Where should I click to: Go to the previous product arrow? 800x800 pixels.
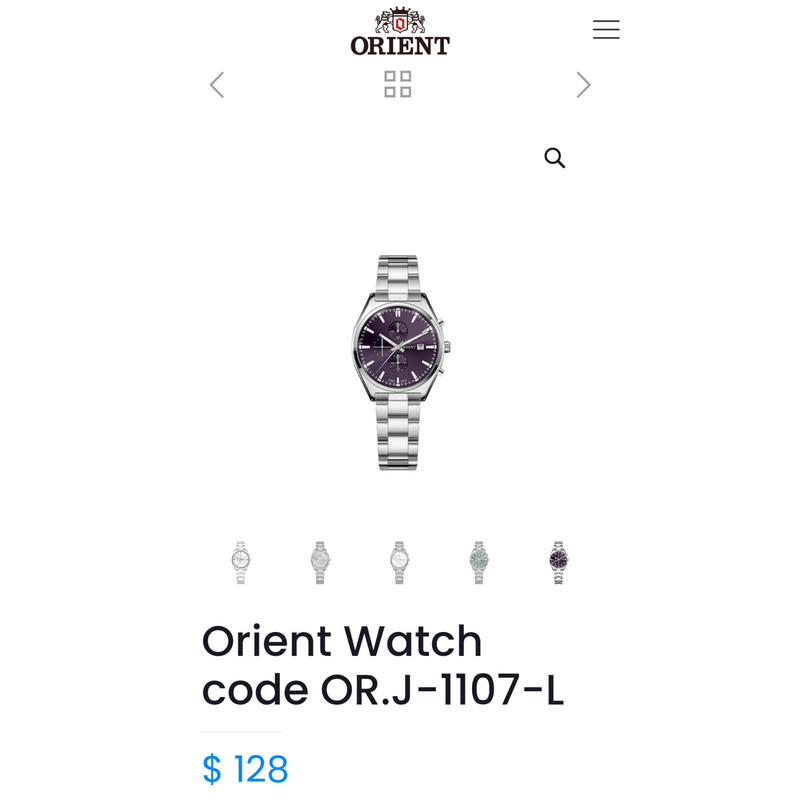point(217,85)
